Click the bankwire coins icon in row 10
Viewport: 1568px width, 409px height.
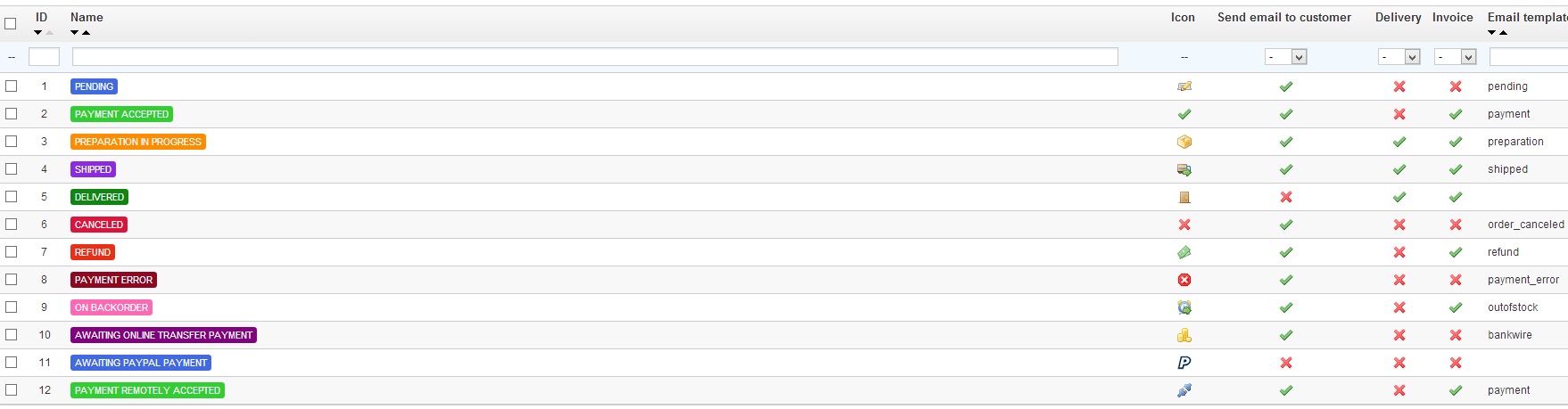pyautogui.click(x=1184, y=335)
